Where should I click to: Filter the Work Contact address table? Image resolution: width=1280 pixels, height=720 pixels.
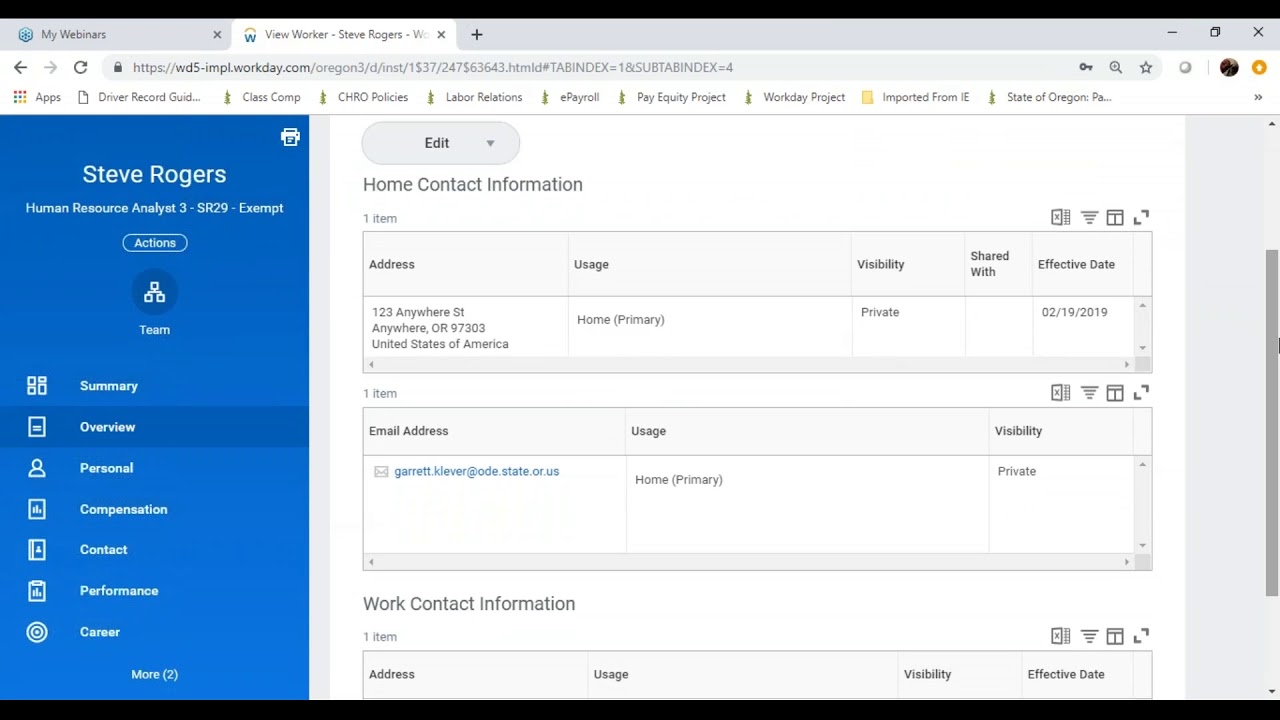click(1089, 636)
